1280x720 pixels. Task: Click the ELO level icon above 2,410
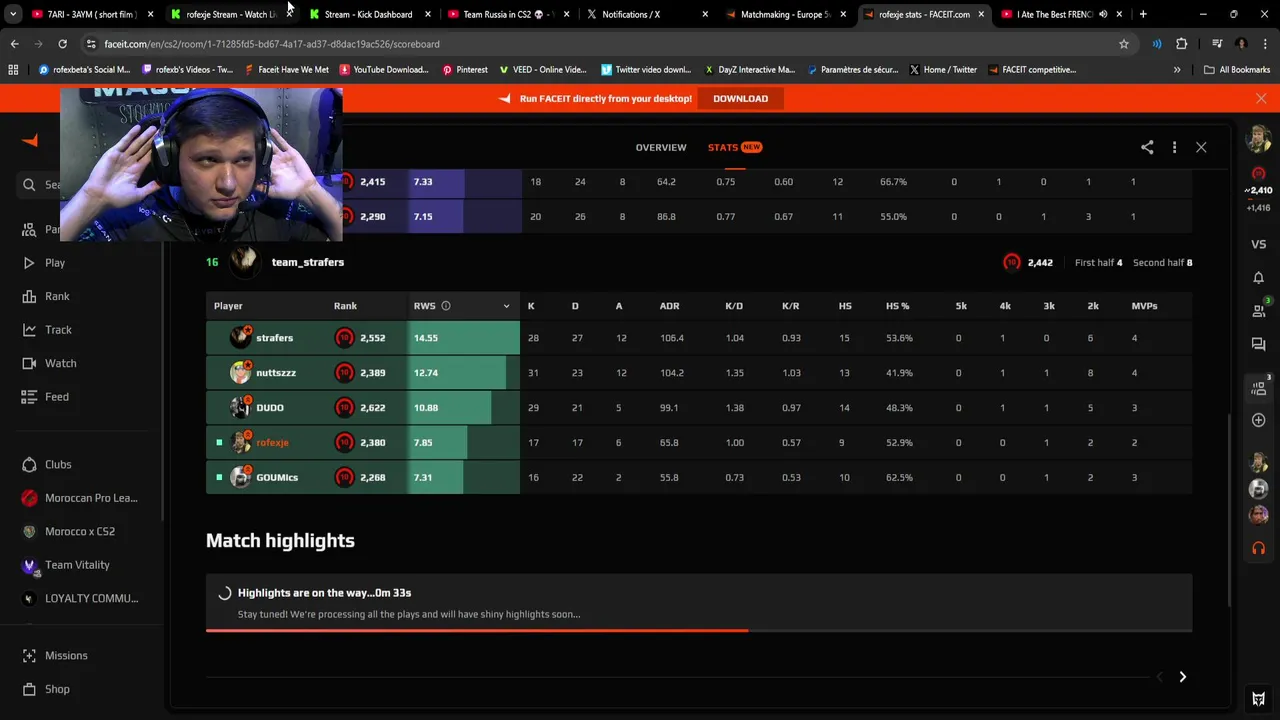click(x=1259, y=174)
